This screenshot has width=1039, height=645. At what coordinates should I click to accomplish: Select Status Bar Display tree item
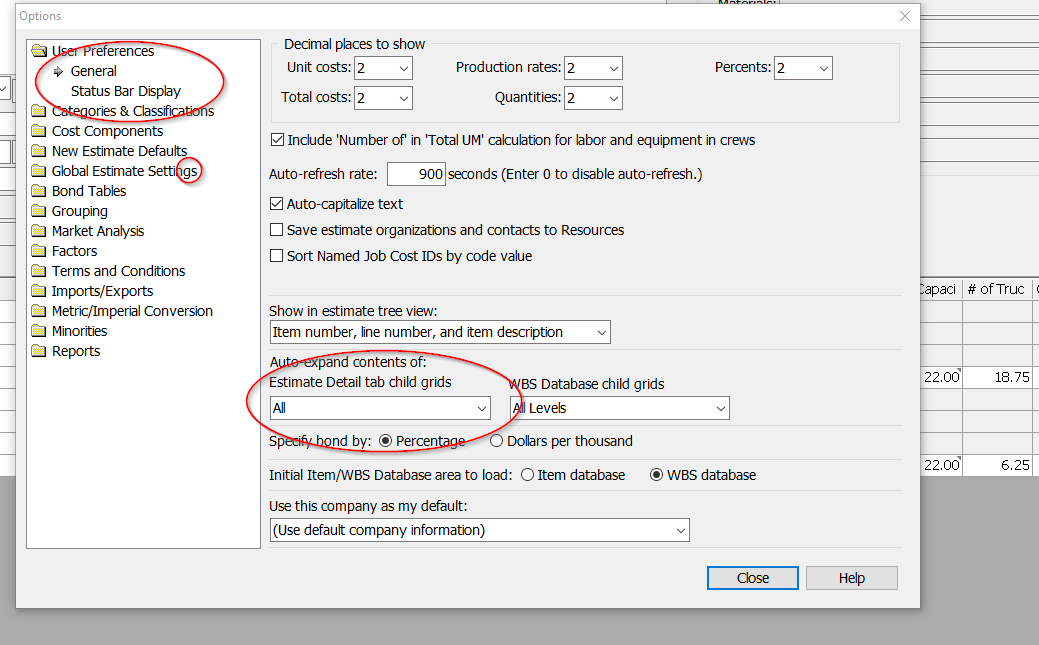tap(126, 91)
